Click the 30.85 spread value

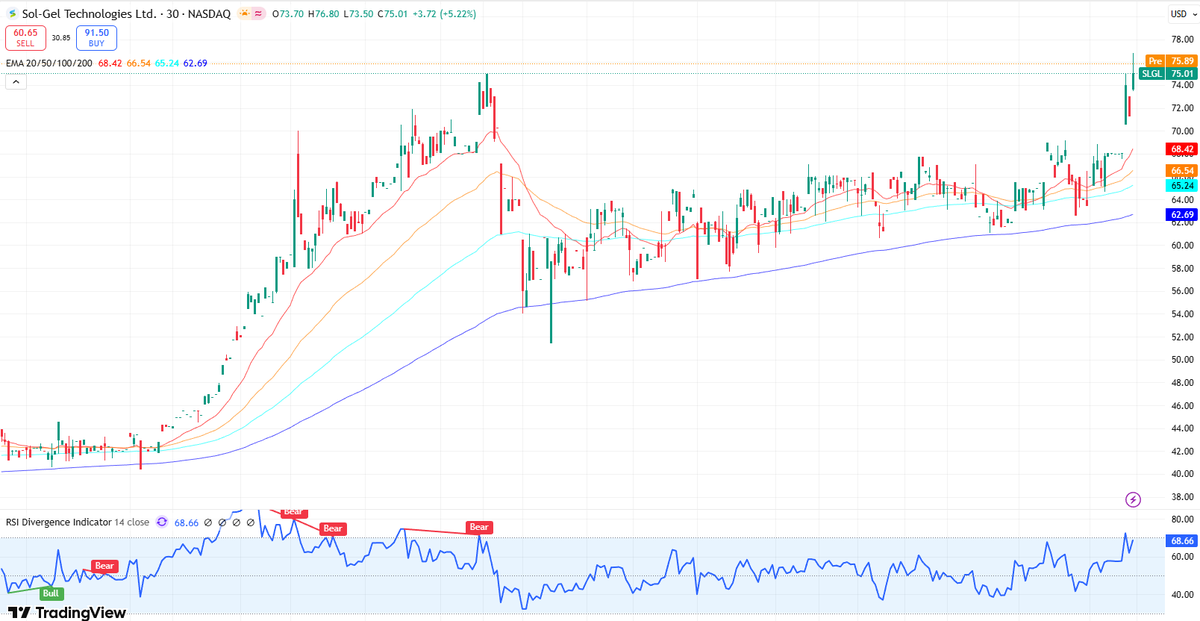click(60, 38)
